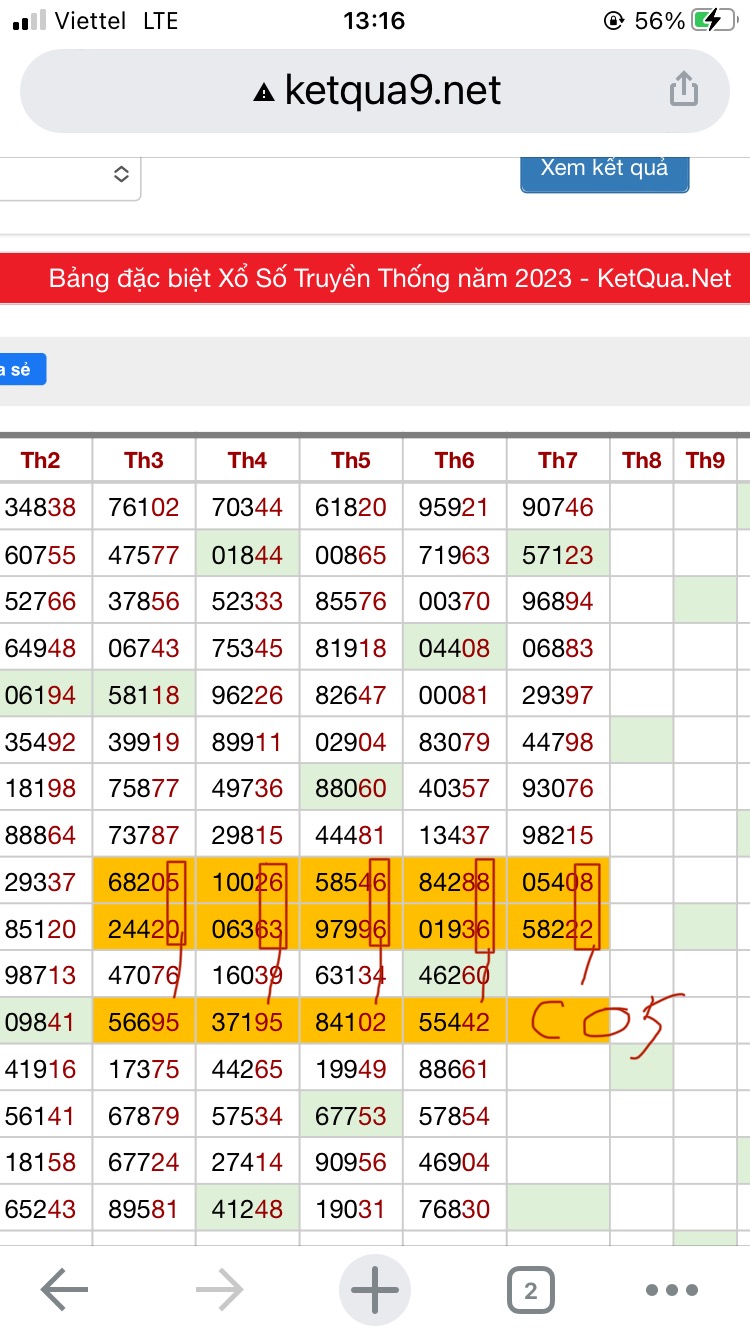
Task: Open the tab switcher showing 2 tabs
Action: (x=530, y=1290)
